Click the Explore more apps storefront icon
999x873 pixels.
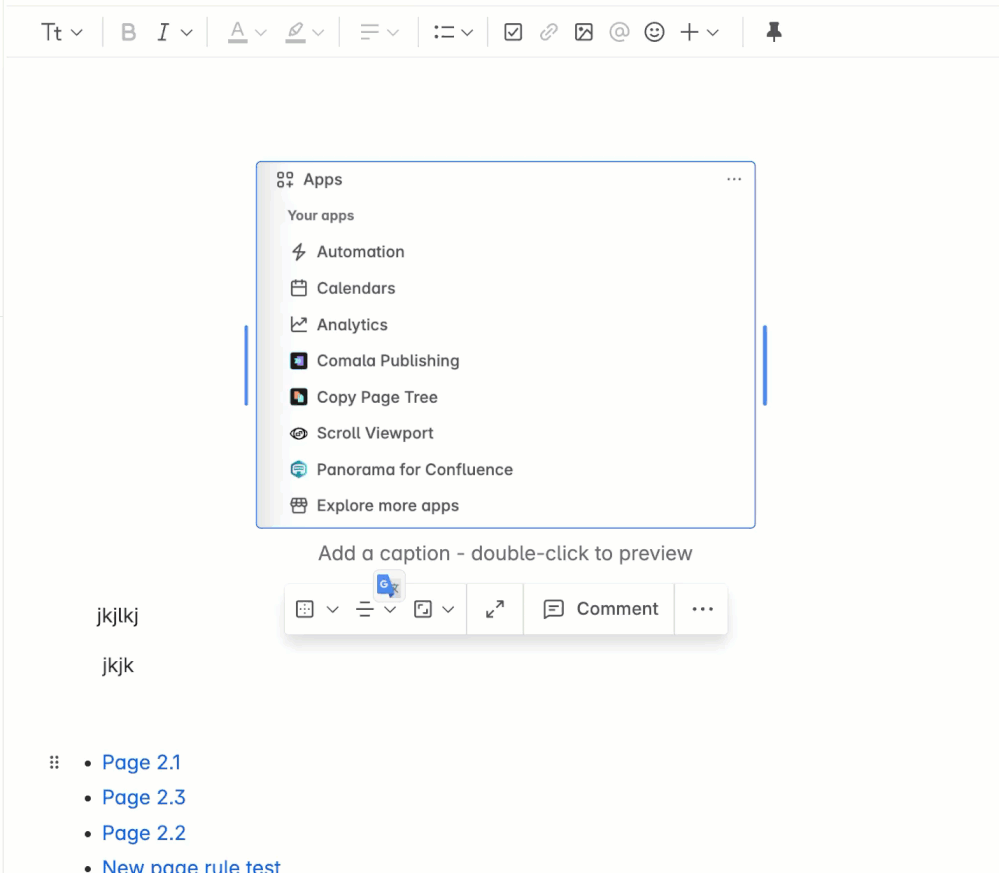click(x=299, y=505)
